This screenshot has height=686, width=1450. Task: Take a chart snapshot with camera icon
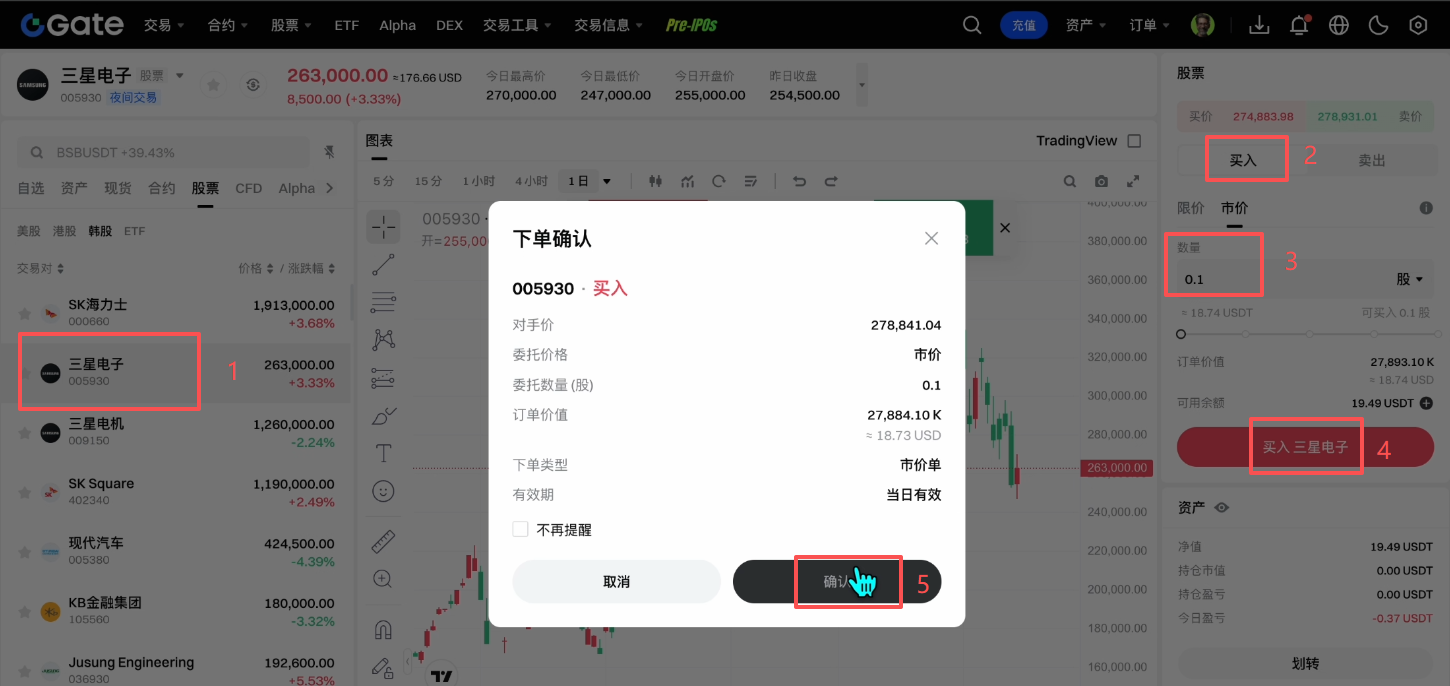coord(1101,181)
